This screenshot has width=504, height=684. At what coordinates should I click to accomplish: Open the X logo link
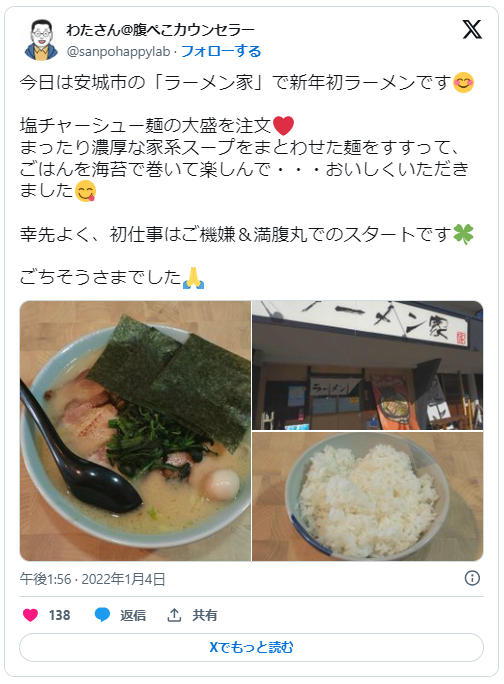[472, 30]
